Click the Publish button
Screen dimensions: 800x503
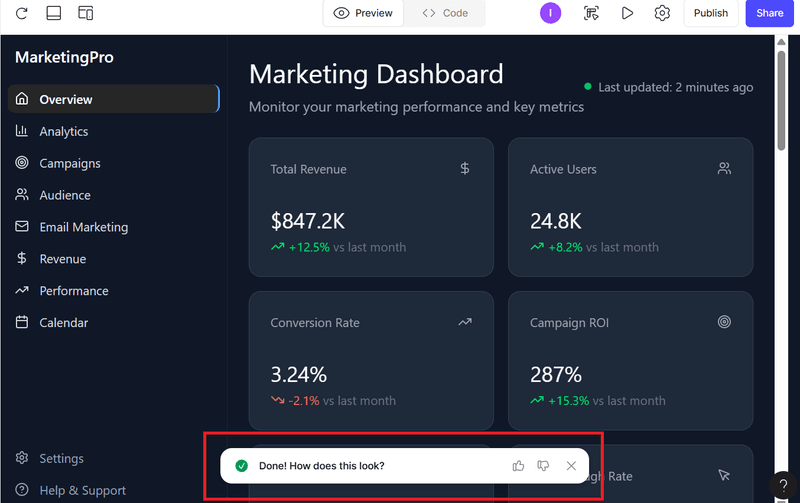[710, 13]
